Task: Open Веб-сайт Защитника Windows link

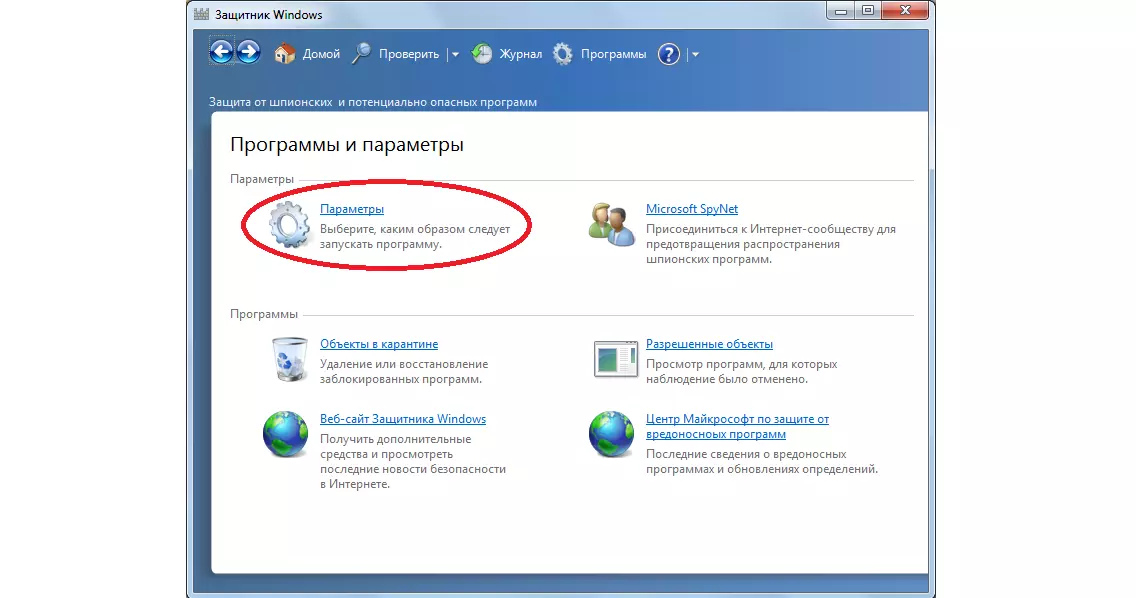Action: pyautogui.click(x=402, y=419)
